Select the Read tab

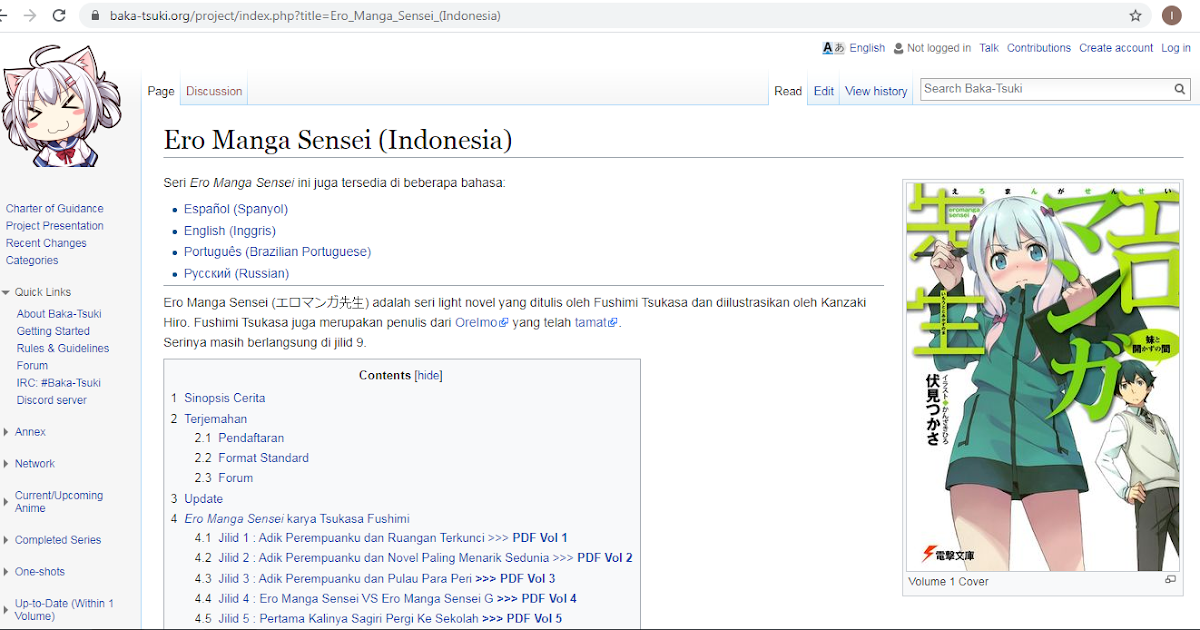[788, 91]
